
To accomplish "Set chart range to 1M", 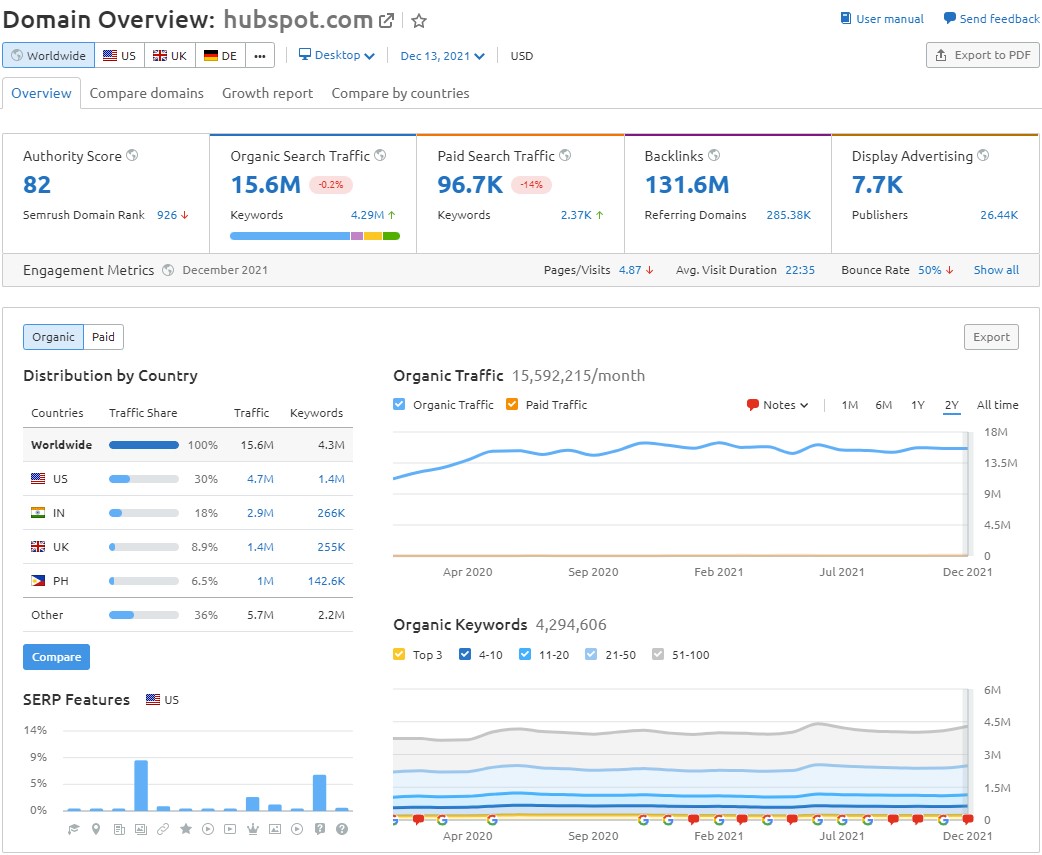I will tap(850, 405).
